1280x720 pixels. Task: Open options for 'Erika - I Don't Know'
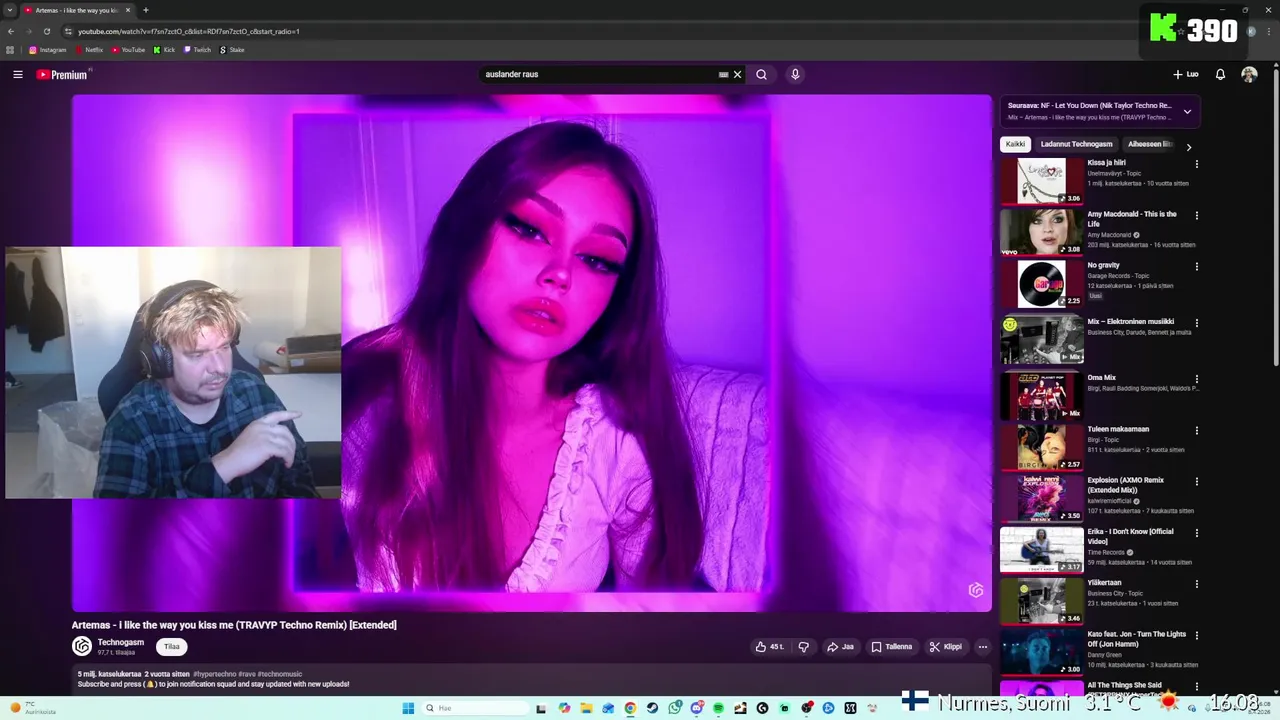[x=1196, y=533]
